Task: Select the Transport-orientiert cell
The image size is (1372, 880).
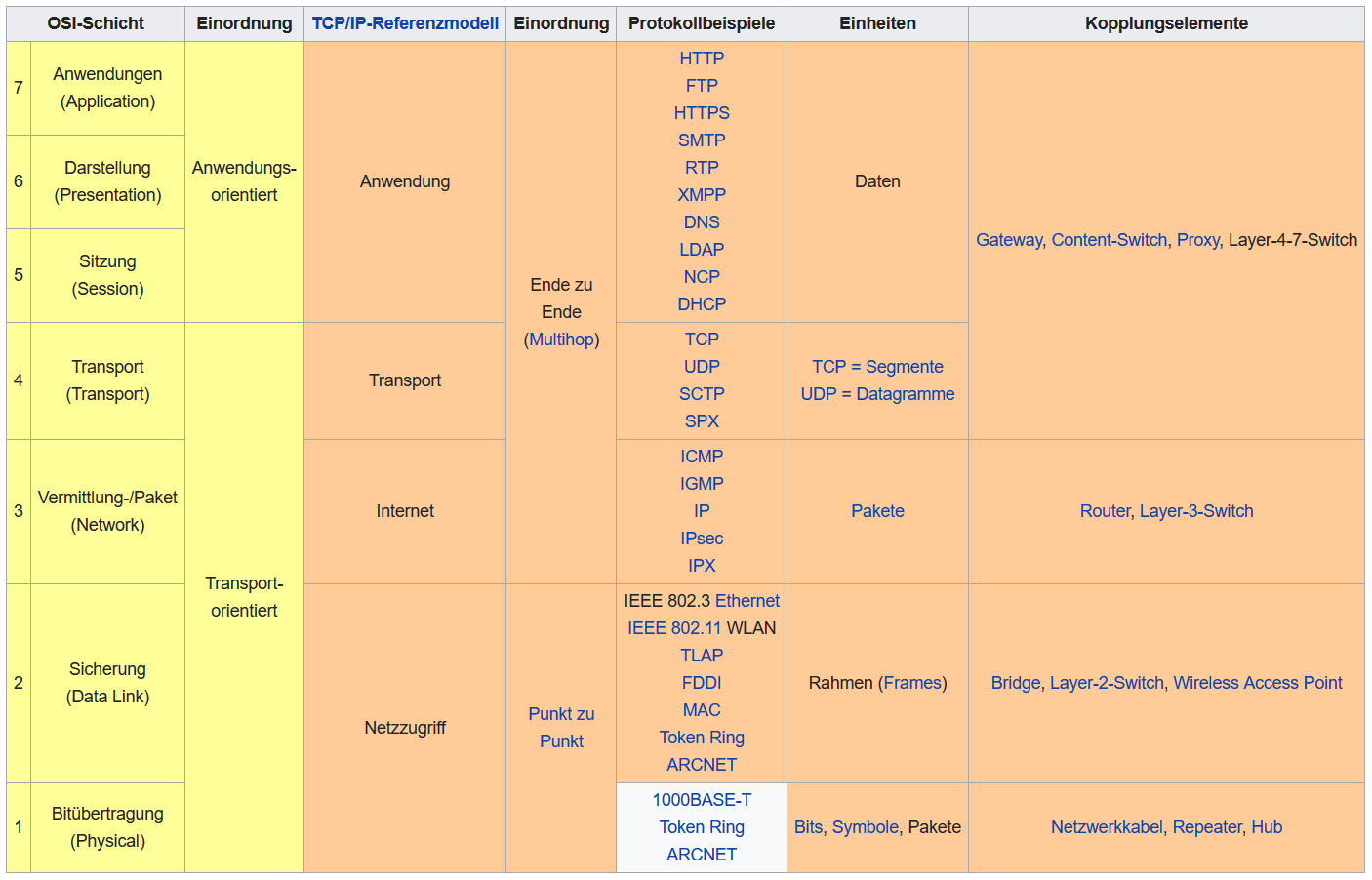Action: click(x=244, y=597)
